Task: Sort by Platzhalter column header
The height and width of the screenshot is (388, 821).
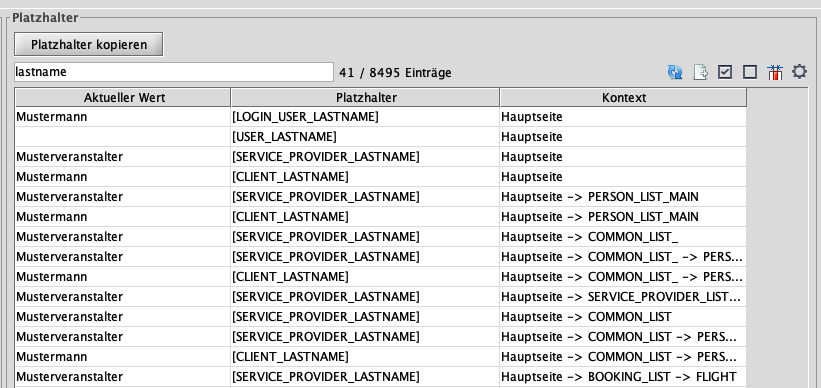Action: coord(365,97)
